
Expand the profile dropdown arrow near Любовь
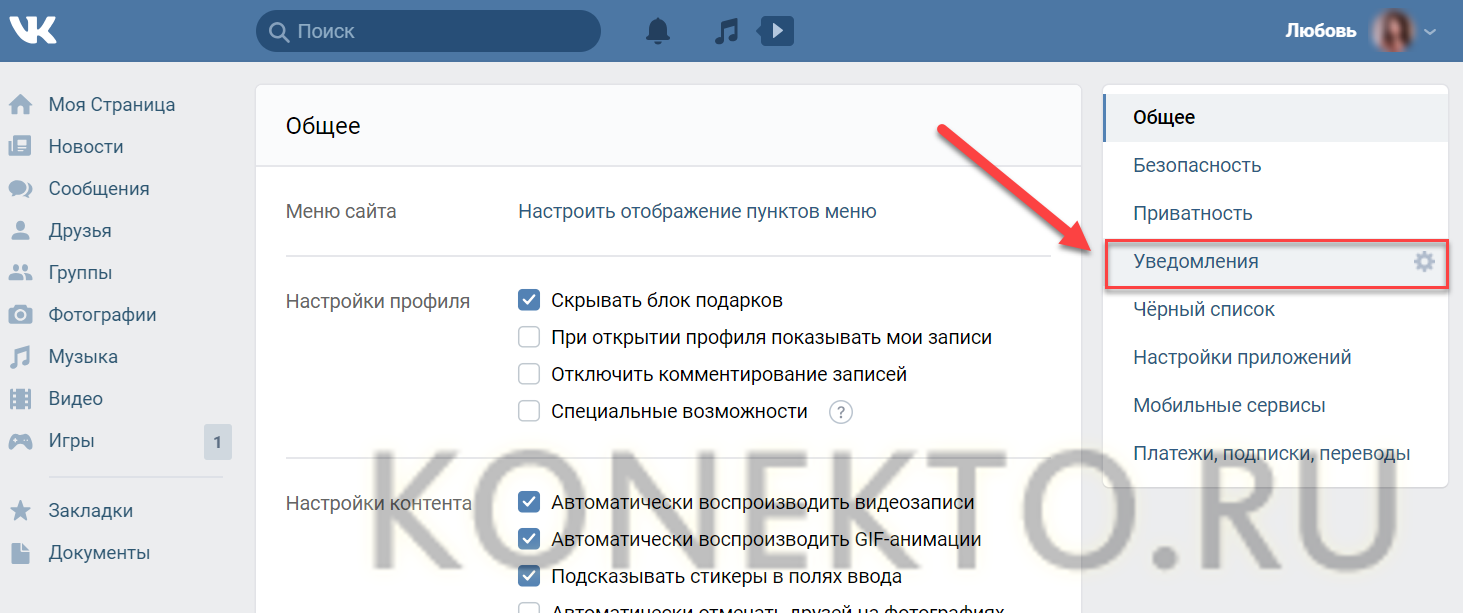click(1430, 32)
